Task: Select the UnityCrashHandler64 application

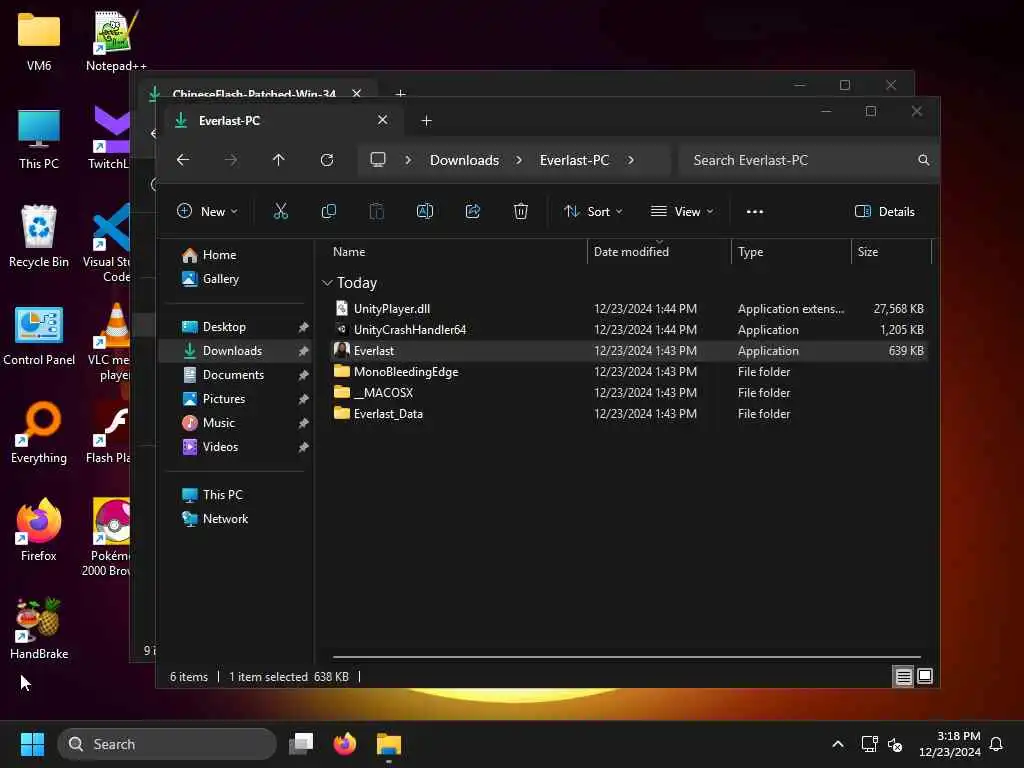Action: [x=629, y=330]
